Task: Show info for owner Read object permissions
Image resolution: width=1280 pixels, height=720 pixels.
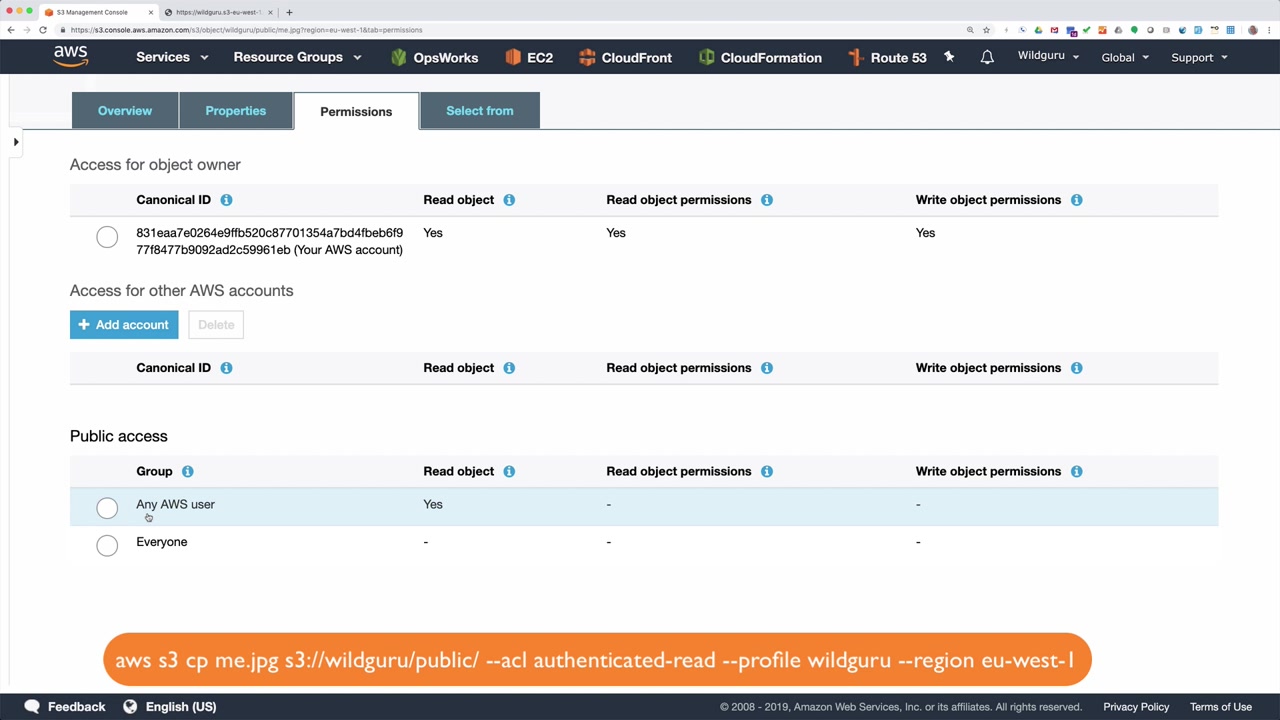Action: [767, 200]
